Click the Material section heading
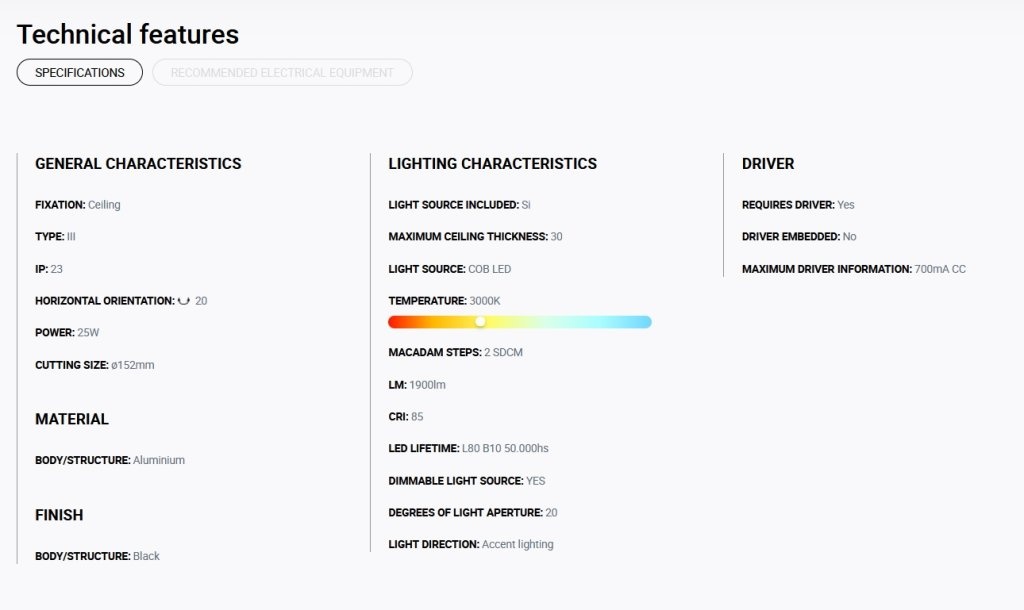The image size is (1024, 610). (x=72, y=419)
